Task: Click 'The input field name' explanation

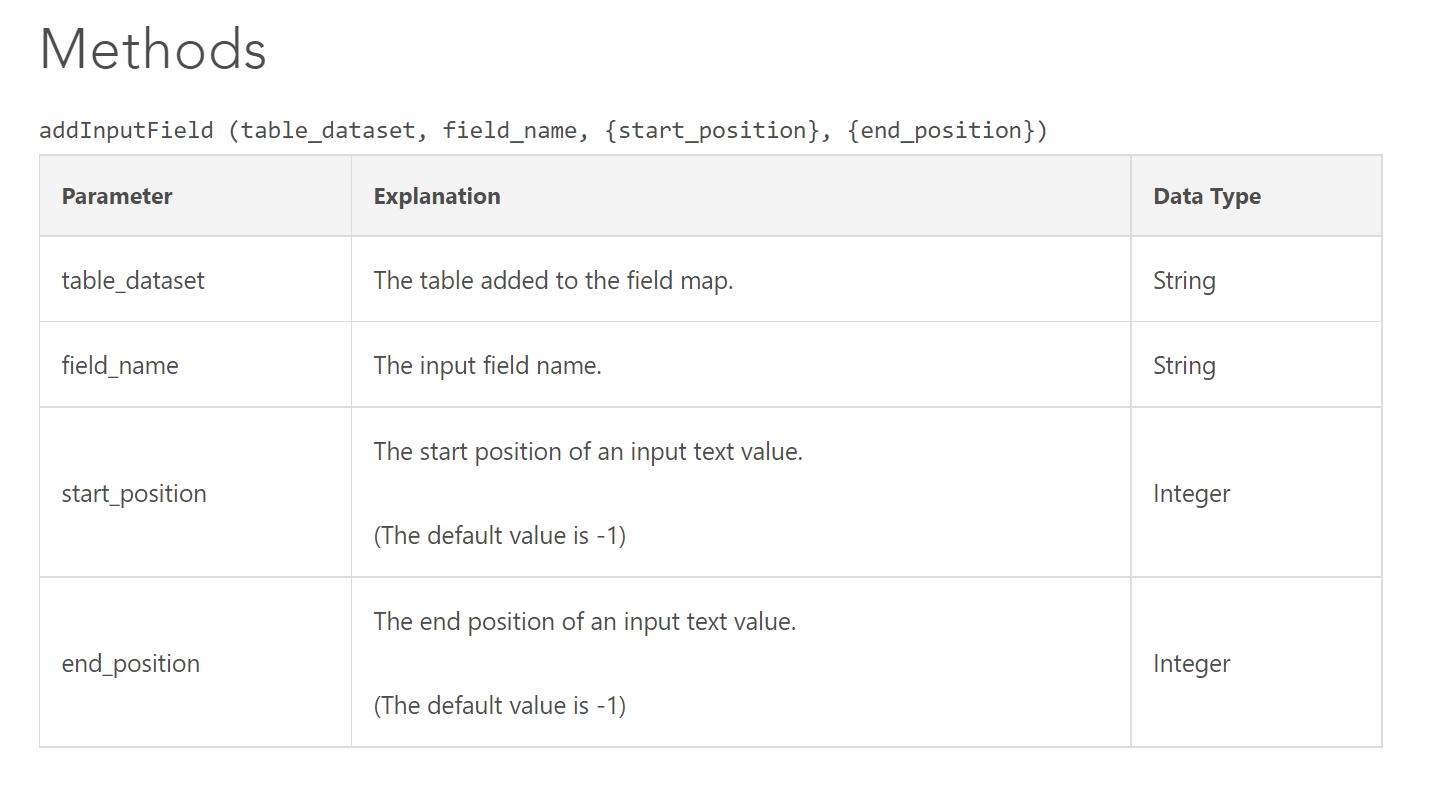Action: (487, 366)
